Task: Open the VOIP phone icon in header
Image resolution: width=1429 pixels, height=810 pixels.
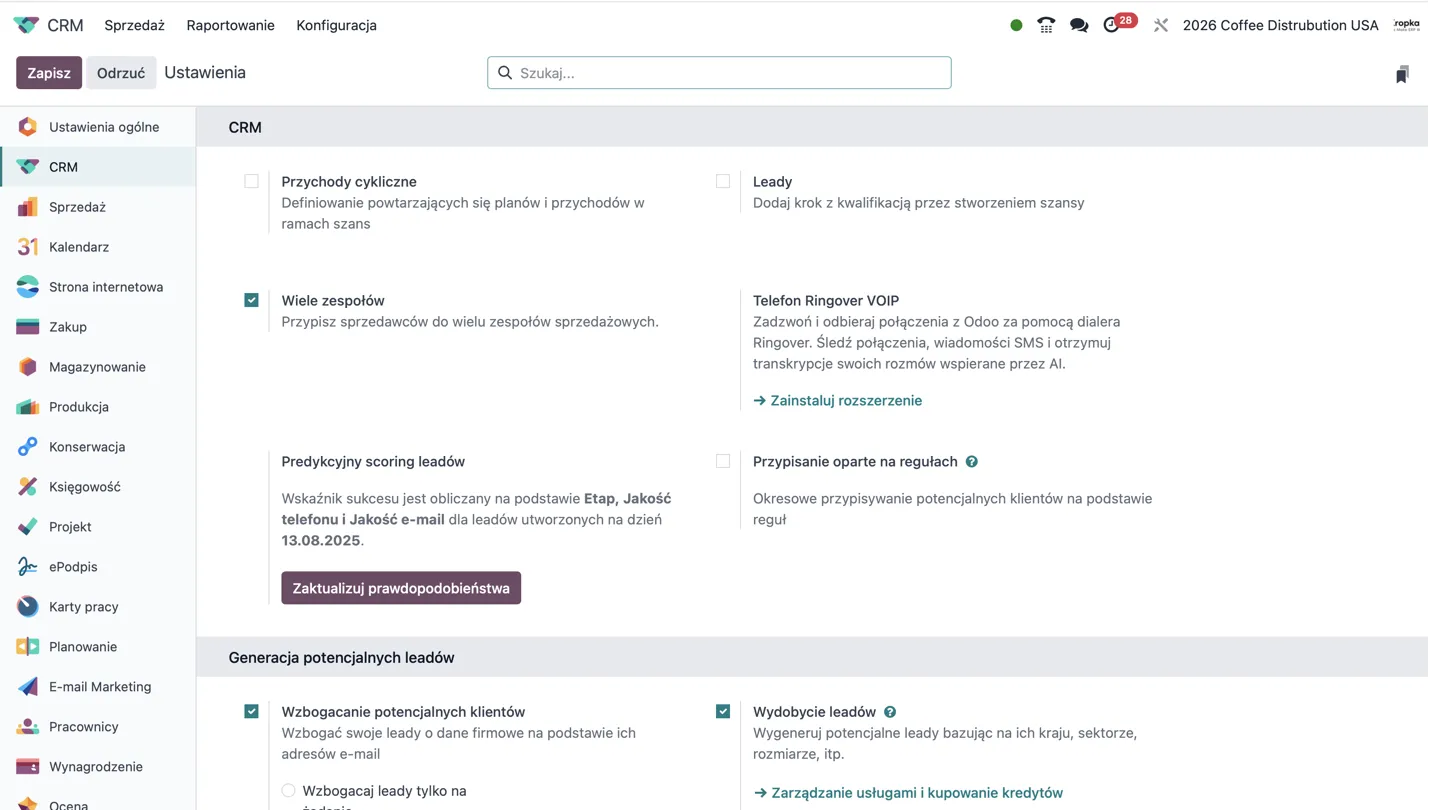Action: click(1046, 25)
